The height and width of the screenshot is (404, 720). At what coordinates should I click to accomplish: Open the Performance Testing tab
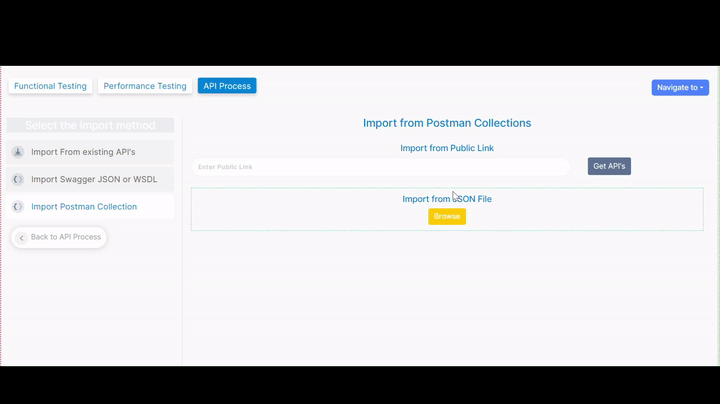tap(145, 86)
